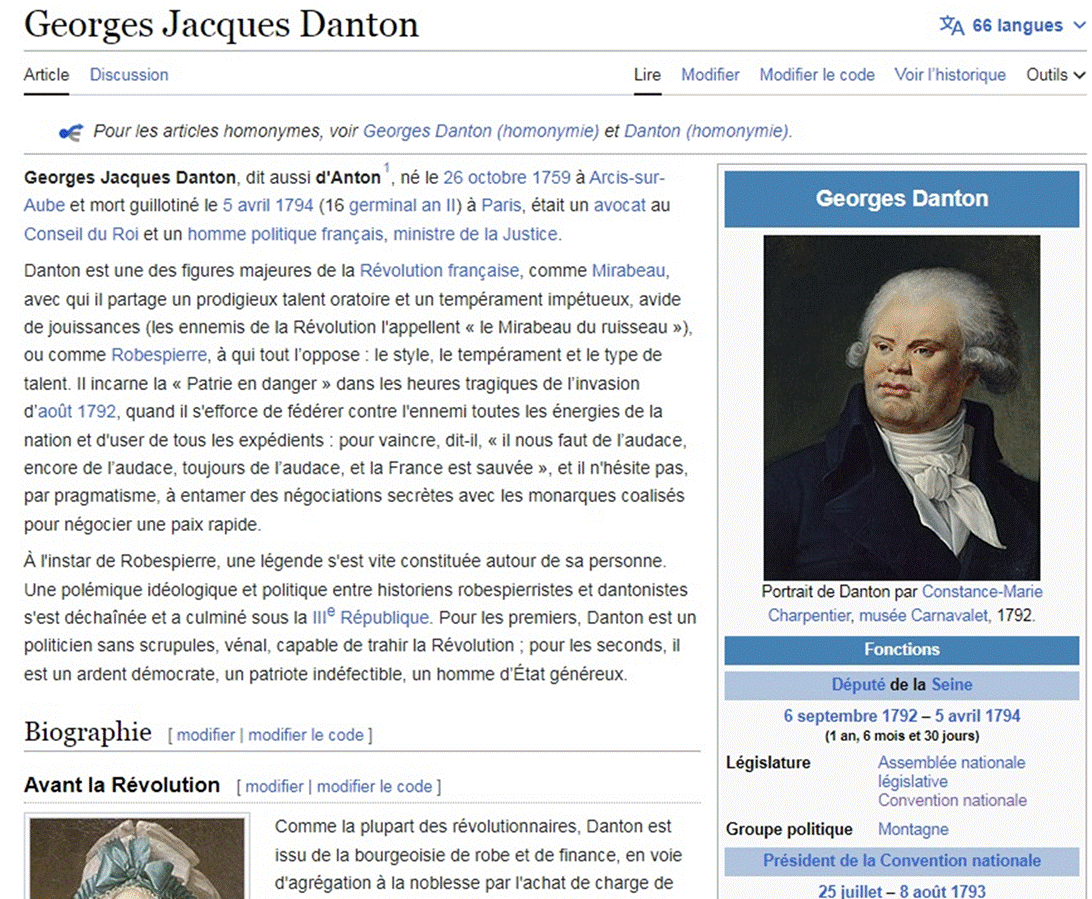Click the Biographie section heading

[88, 732]
